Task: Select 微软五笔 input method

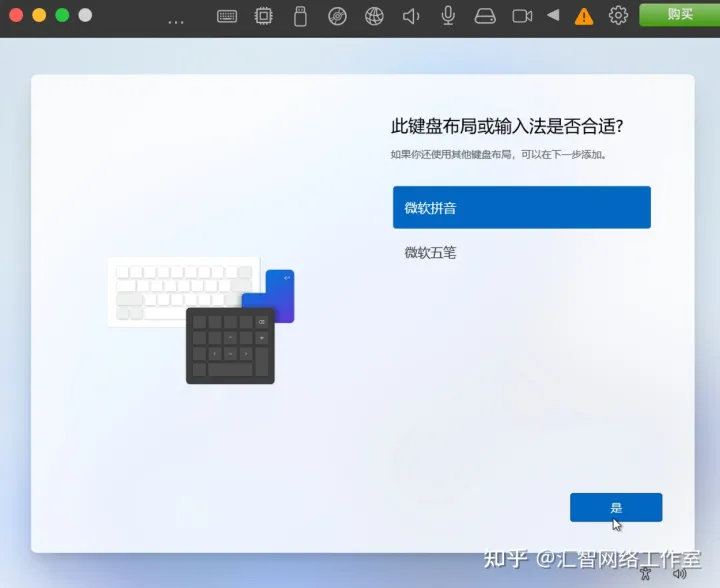Action: click(522, 252)
